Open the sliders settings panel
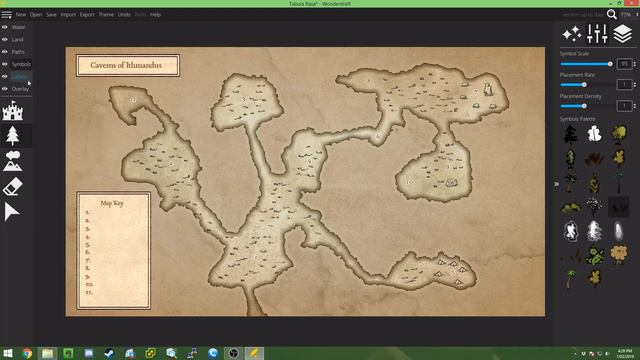Viewport: 640px width, 360px height. coord(597,33)
